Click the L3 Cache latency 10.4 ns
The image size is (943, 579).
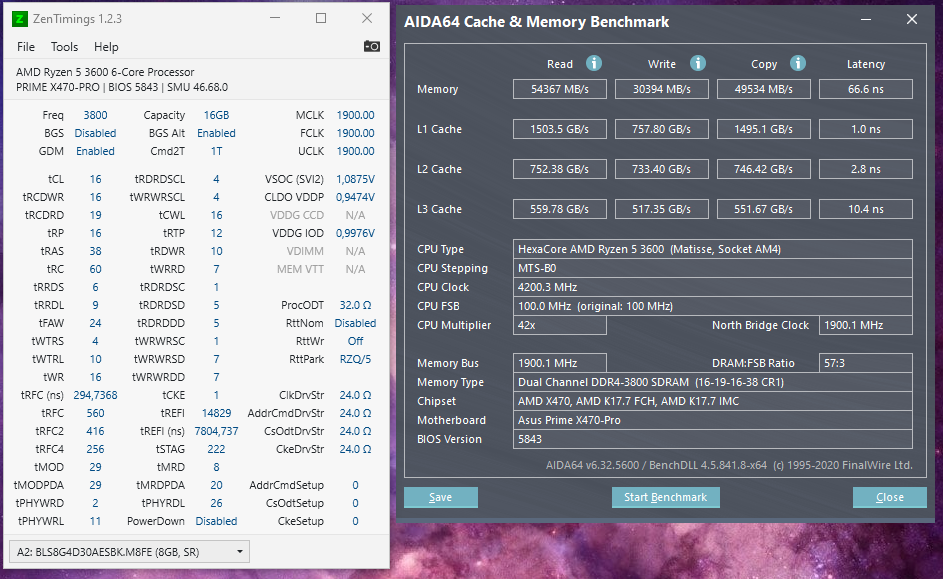coord(866,209)
